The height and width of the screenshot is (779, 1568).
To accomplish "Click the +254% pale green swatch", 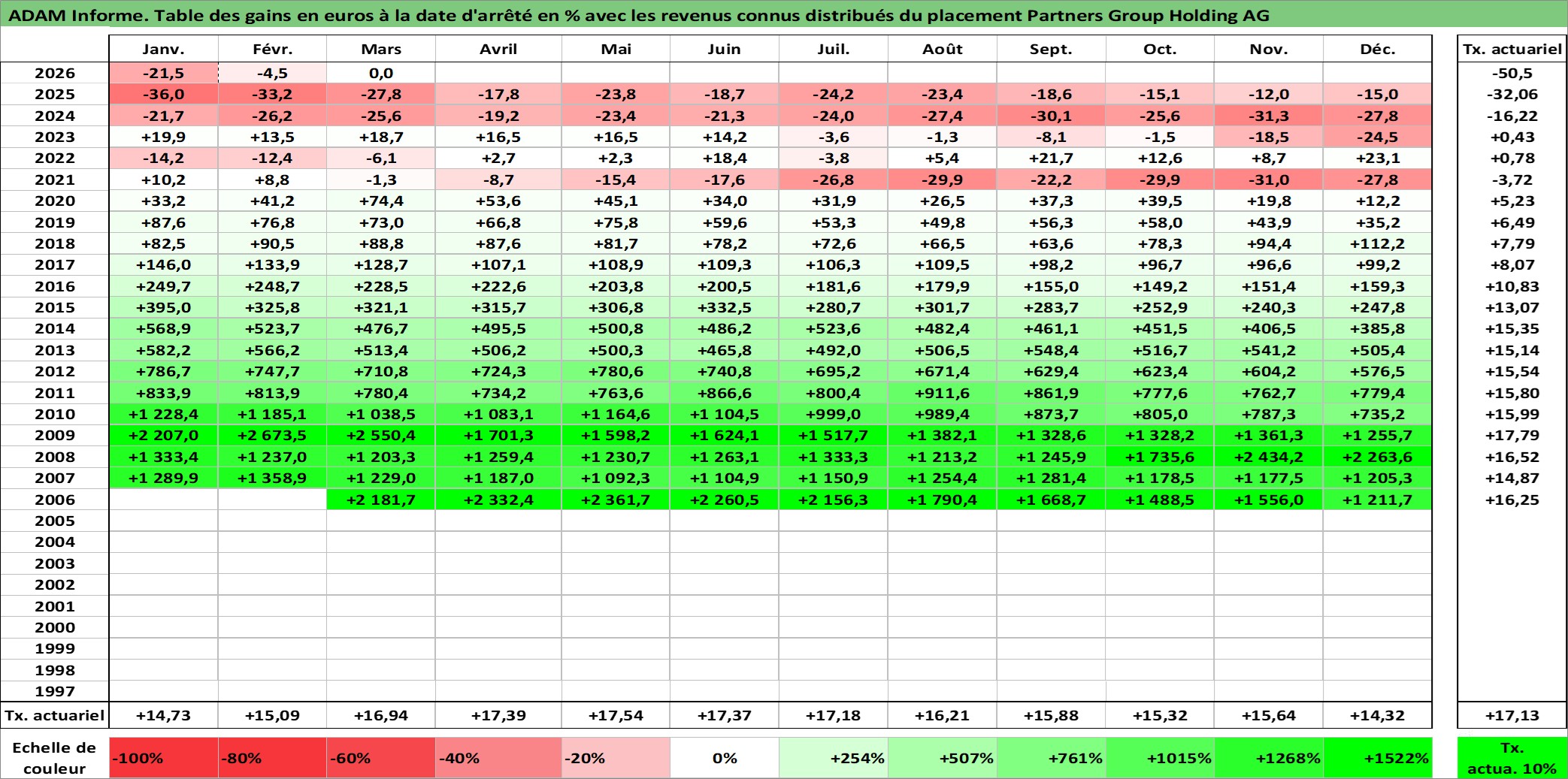I will pos(833,758).
